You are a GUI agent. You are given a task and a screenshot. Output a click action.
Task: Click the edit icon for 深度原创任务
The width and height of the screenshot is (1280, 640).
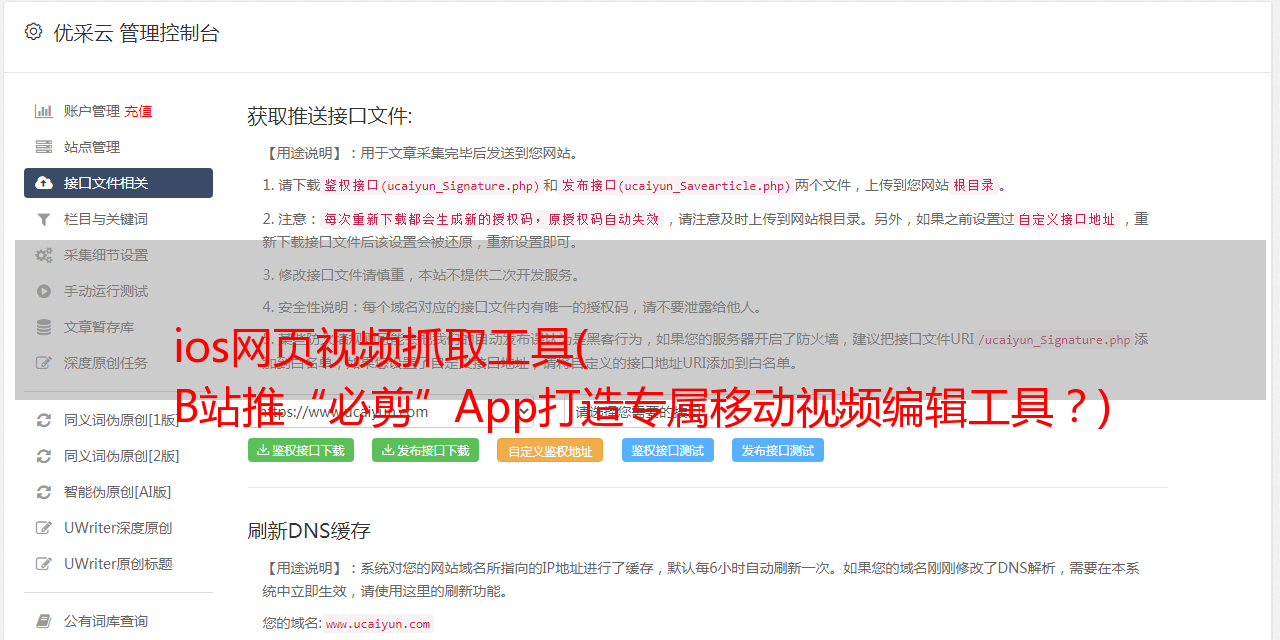pyautogui.click(x=44, y=363)
